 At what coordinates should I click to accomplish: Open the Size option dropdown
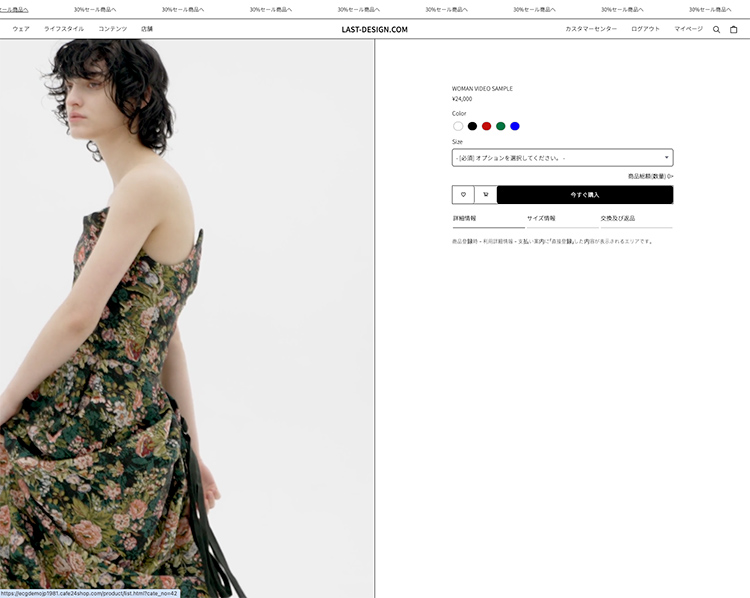tap(562, 158)
